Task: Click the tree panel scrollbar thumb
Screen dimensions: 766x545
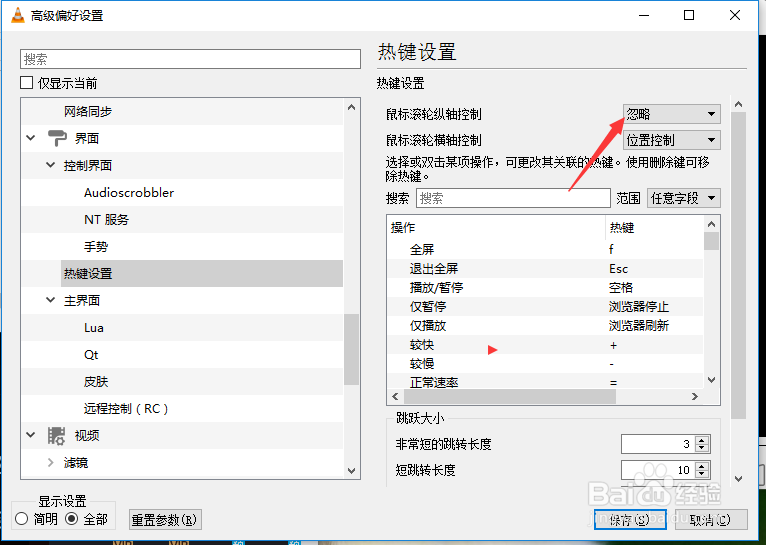Action: [351, 350]
